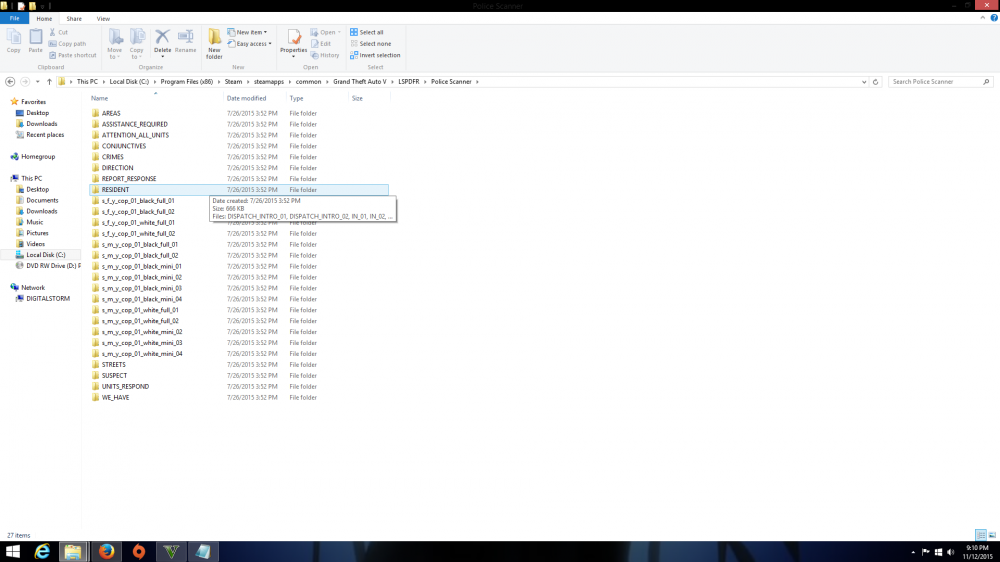Switch to the Home ribbon tab
The height and width of the screenshot is (562, 1000).
click(44, 18)
